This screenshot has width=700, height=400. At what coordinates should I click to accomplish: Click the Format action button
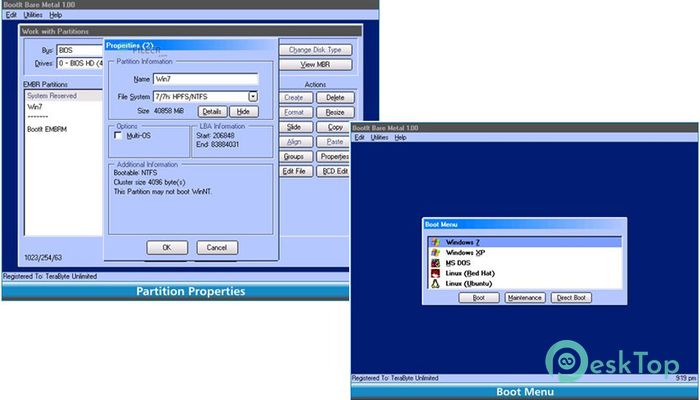click(294, 112)
